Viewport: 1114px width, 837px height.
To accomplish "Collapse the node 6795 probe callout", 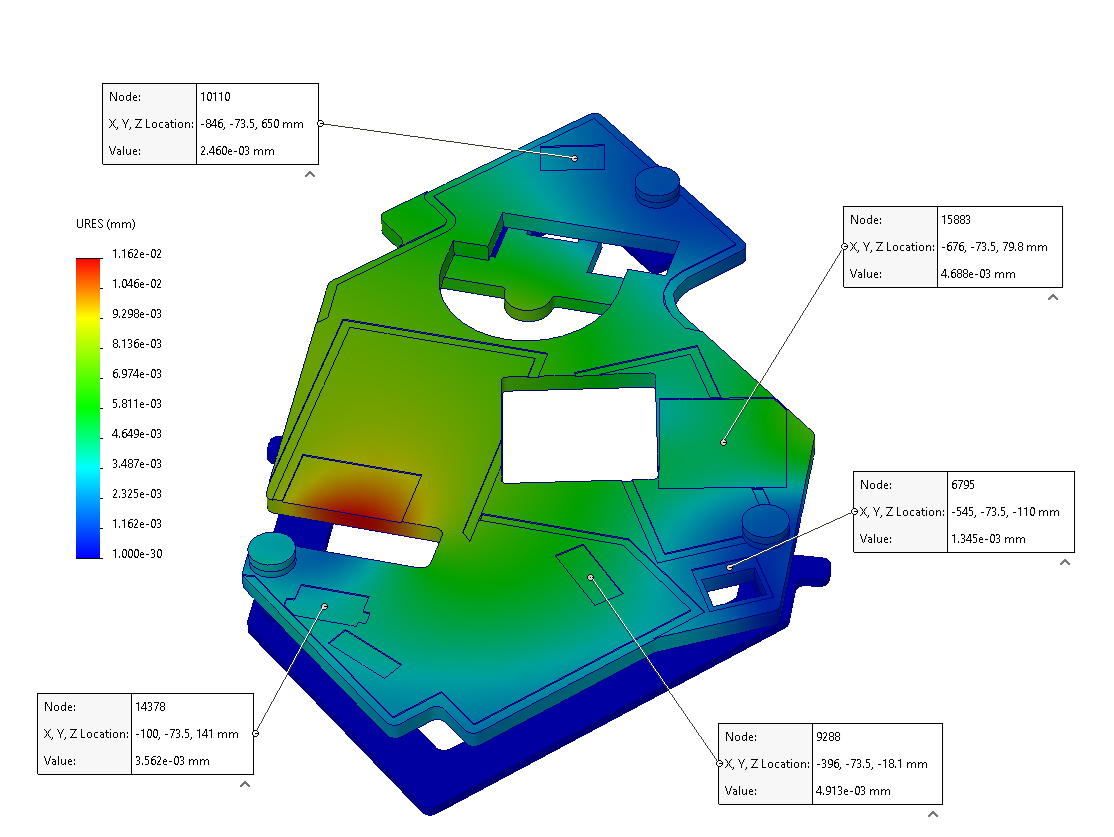I will (1065, 562).
